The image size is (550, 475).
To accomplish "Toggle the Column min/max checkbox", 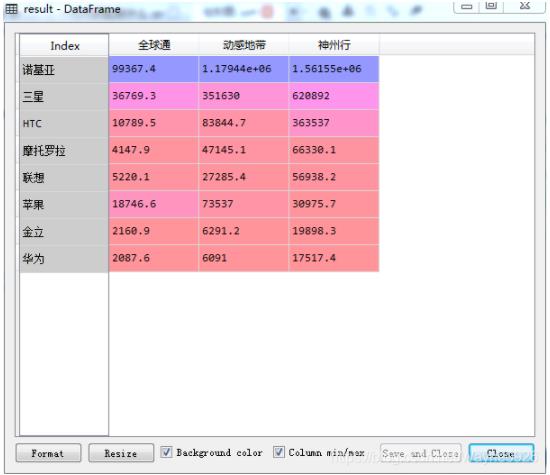I will (x=279, y=452).
